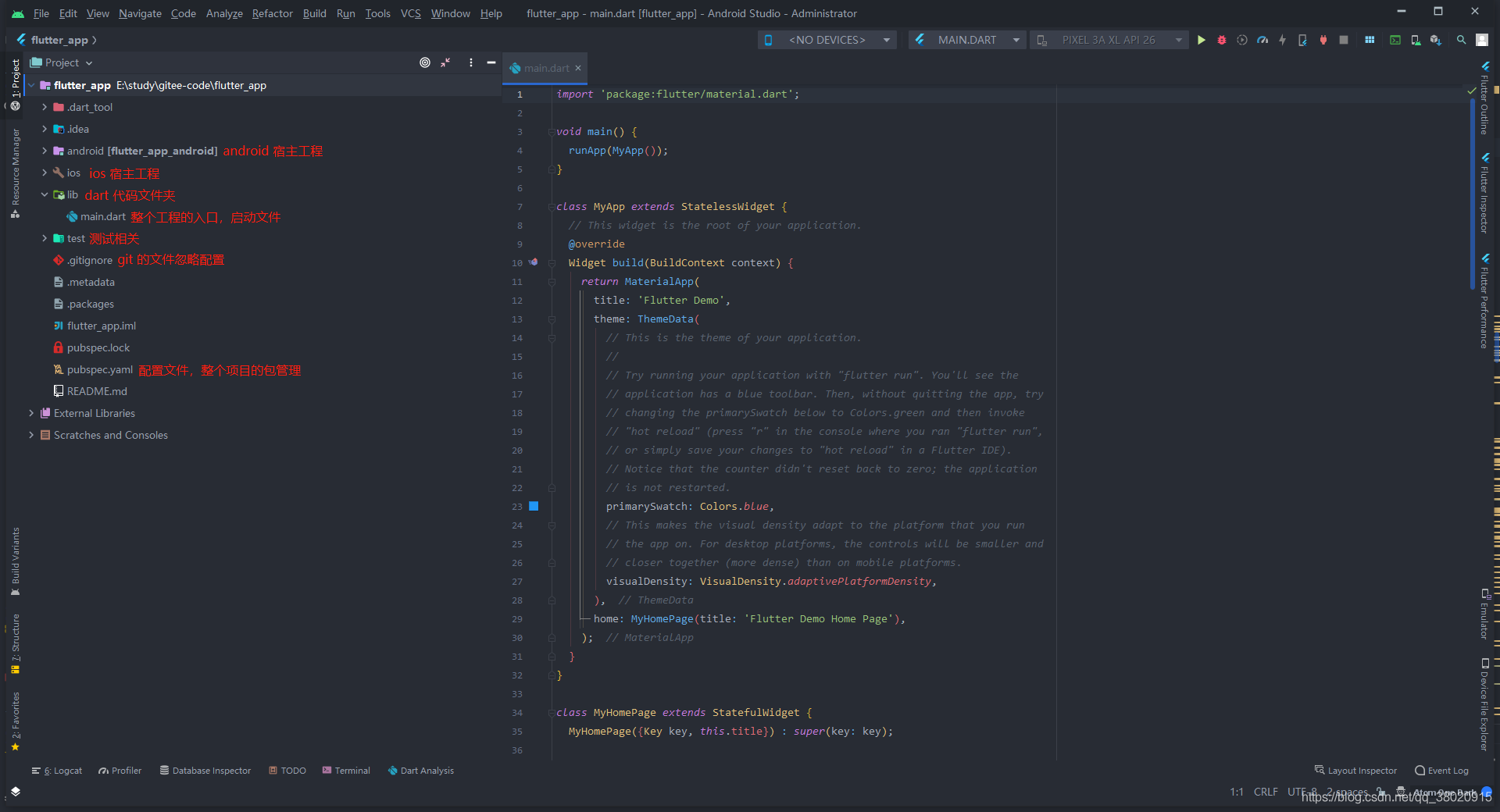Image resolution: width=1500 pixels, height=812 pixels.
Task: Open Flutter Inspector side panel
Action: [x=1484, y=193]
